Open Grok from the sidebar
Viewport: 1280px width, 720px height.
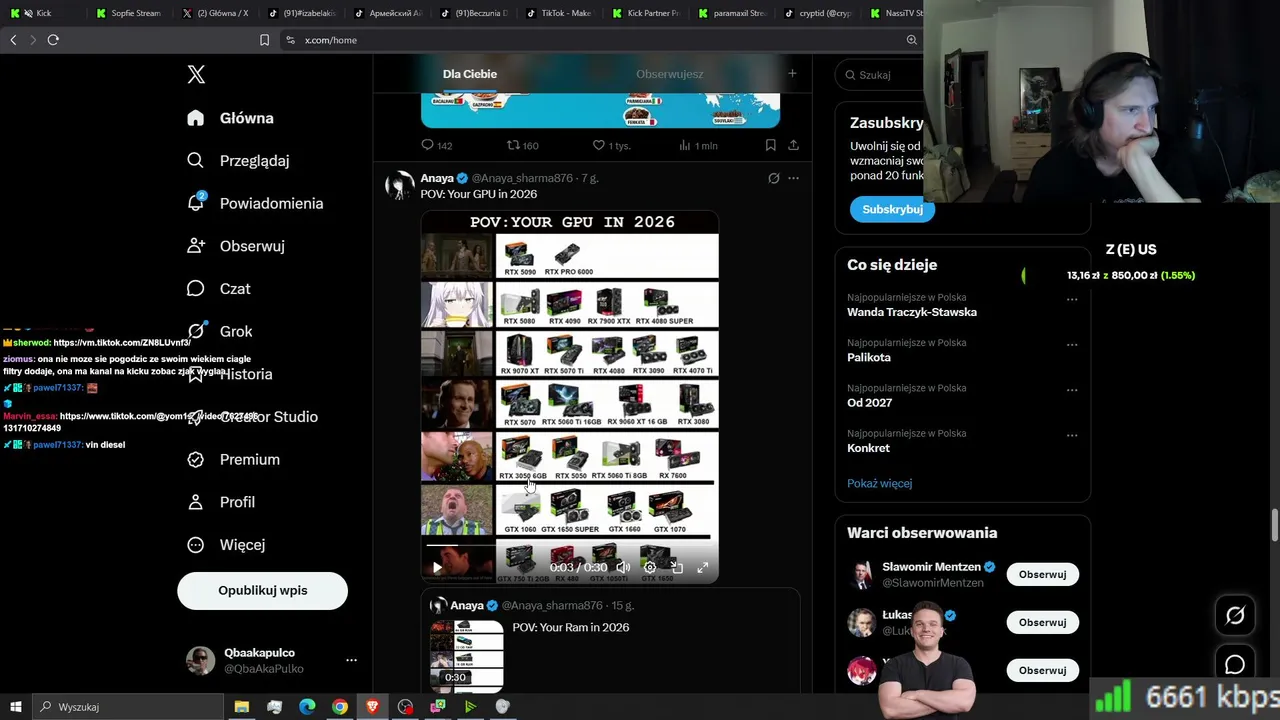[x=220, y=331]
